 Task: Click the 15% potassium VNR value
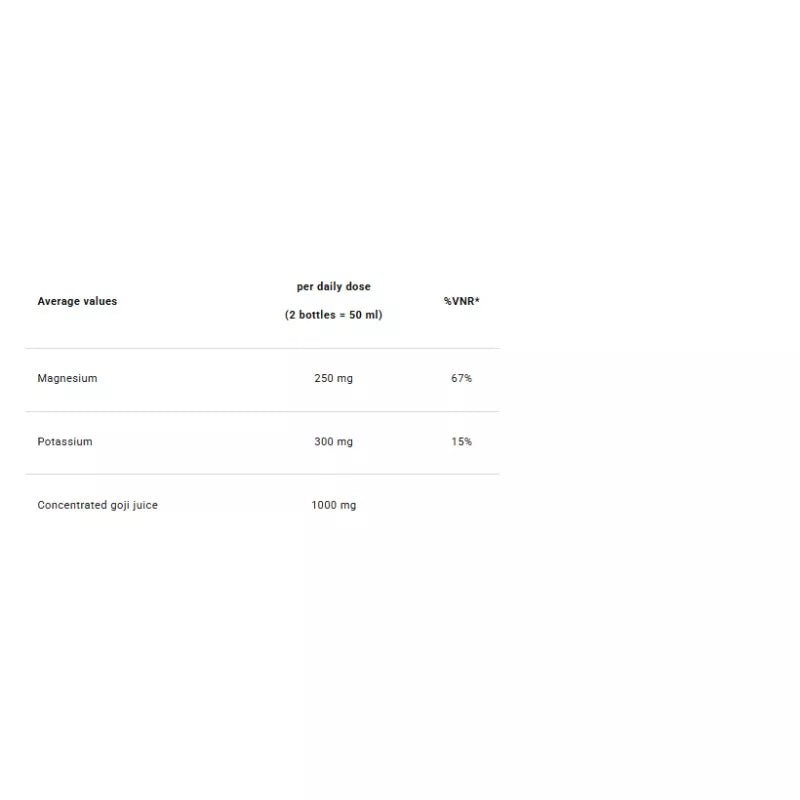(461, 442)
